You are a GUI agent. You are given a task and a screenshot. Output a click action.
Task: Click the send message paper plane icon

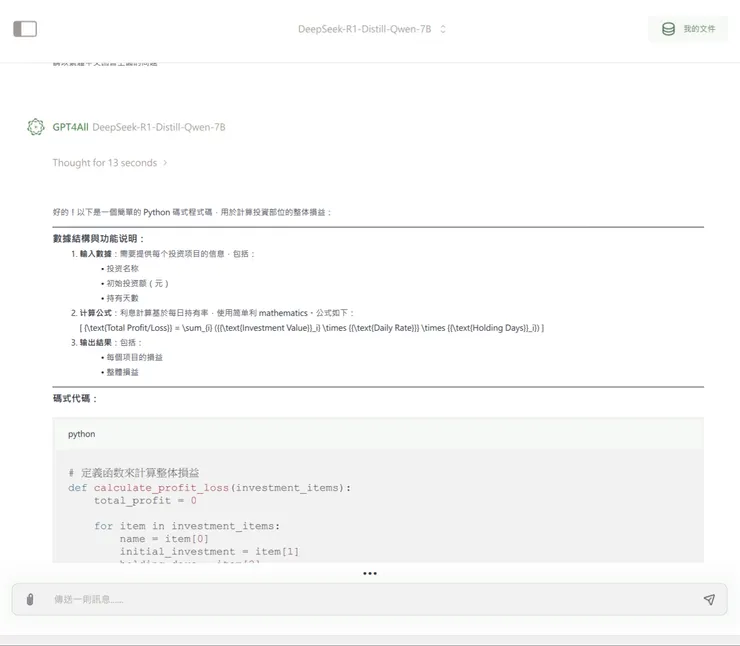click(x=709, y=599)
